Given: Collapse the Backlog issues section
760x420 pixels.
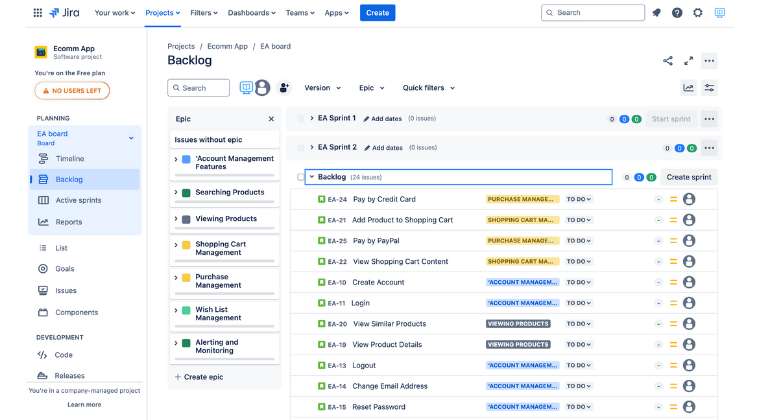Looking at the screenshot, I should pyautogui.click(x=312, y=177).
